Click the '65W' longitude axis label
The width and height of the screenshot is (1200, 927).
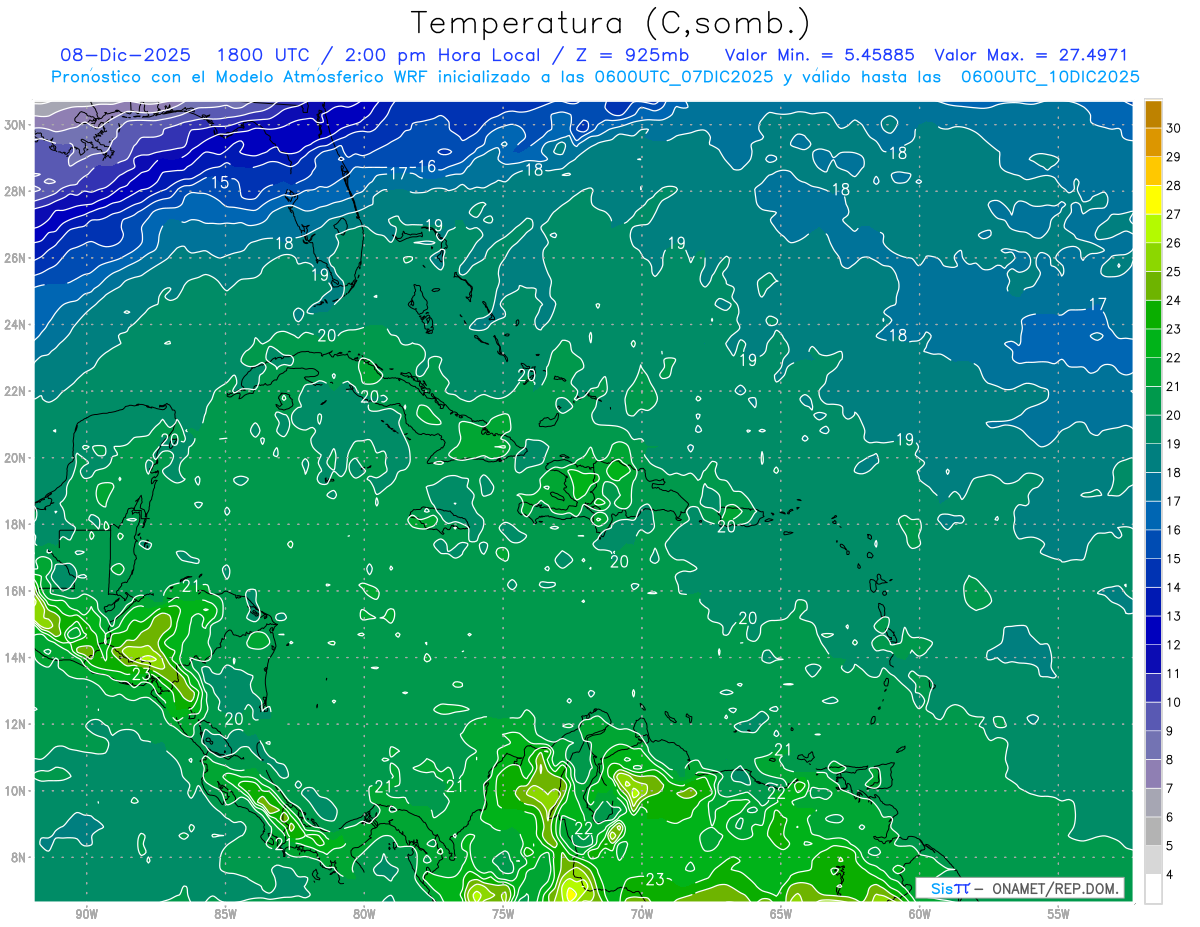click(781, 914)
